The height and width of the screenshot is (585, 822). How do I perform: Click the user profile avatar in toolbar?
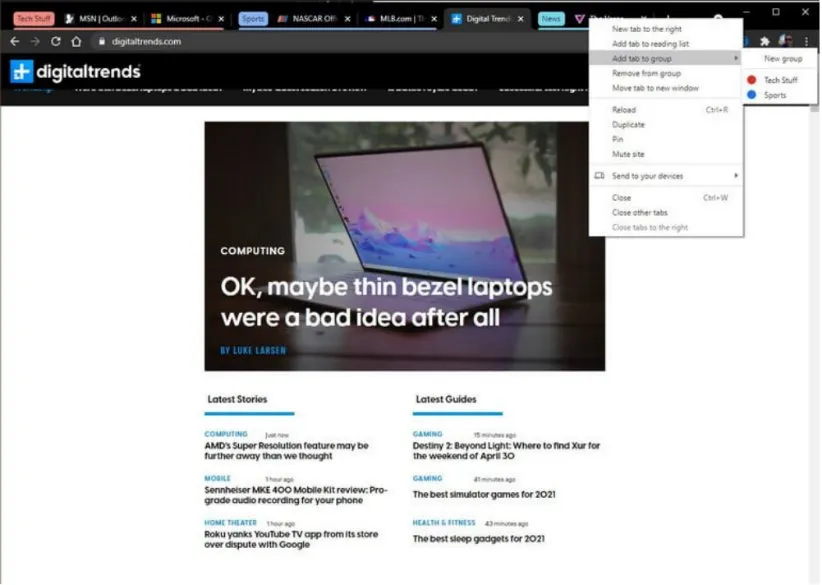pos(786,41)
